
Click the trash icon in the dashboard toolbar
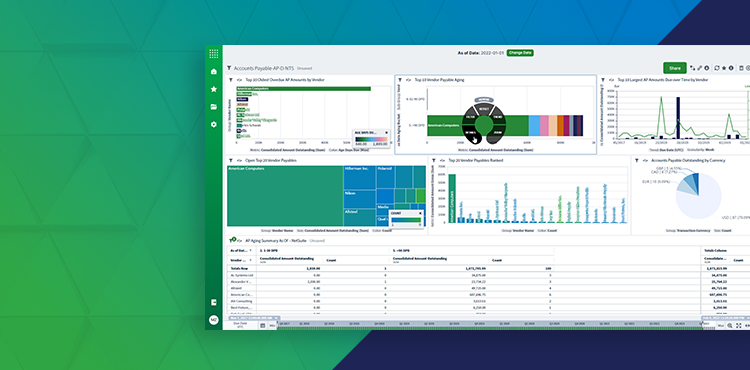tap(741, 68)
